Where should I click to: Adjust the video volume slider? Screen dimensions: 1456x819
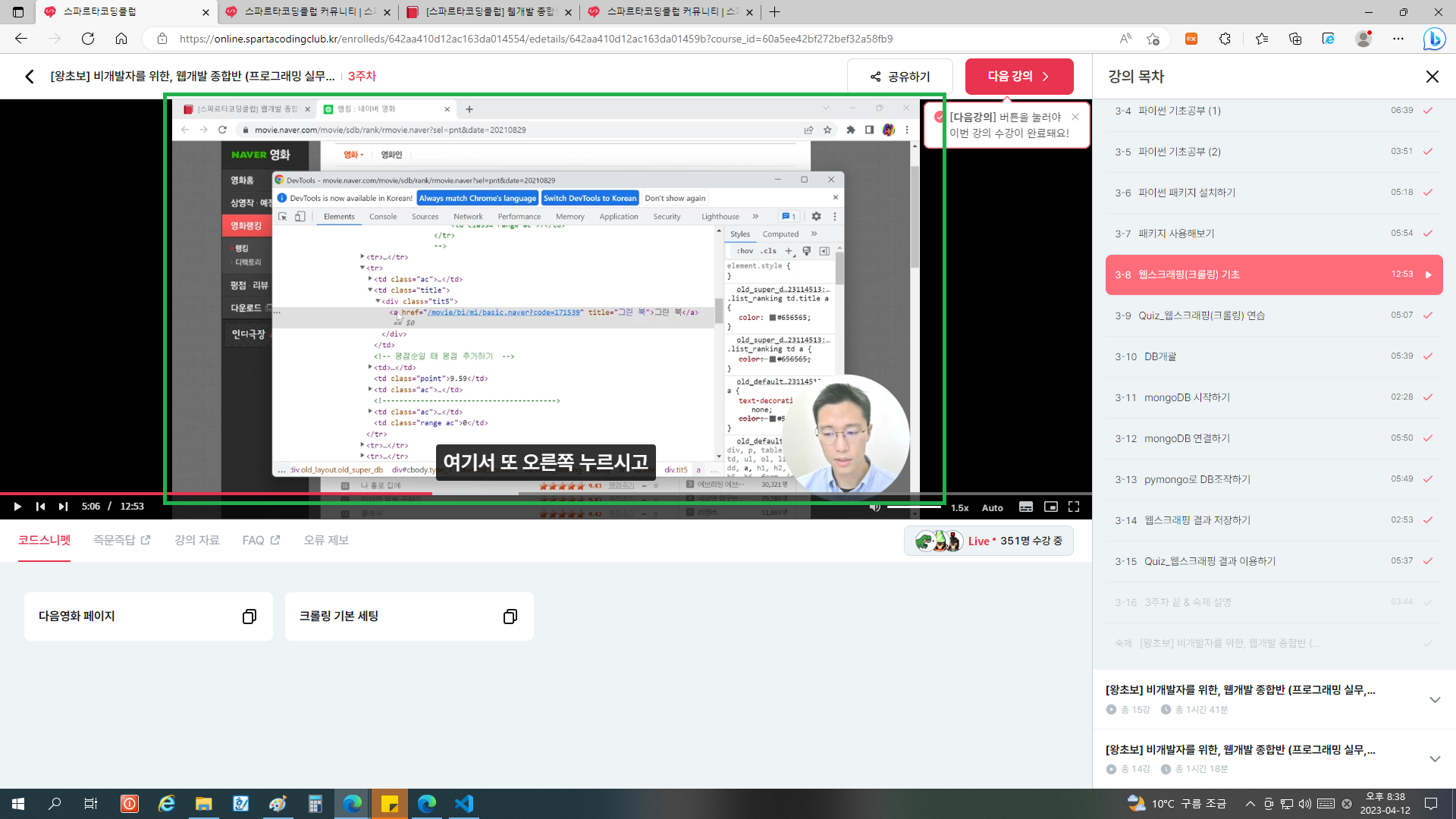(x=914, y=507)
